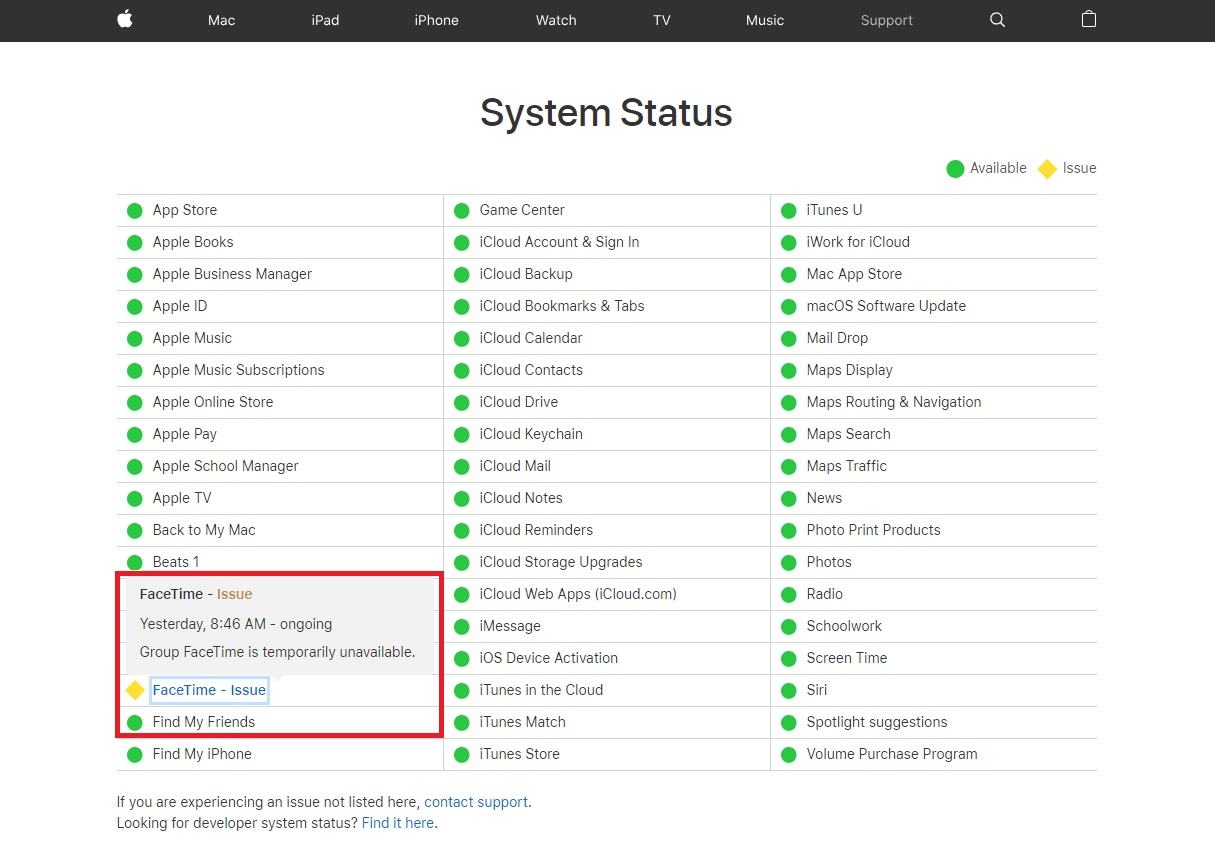Click the 'Apple Online Store' service name
This screenshot has height=849, width=1215.
(213, 402)
